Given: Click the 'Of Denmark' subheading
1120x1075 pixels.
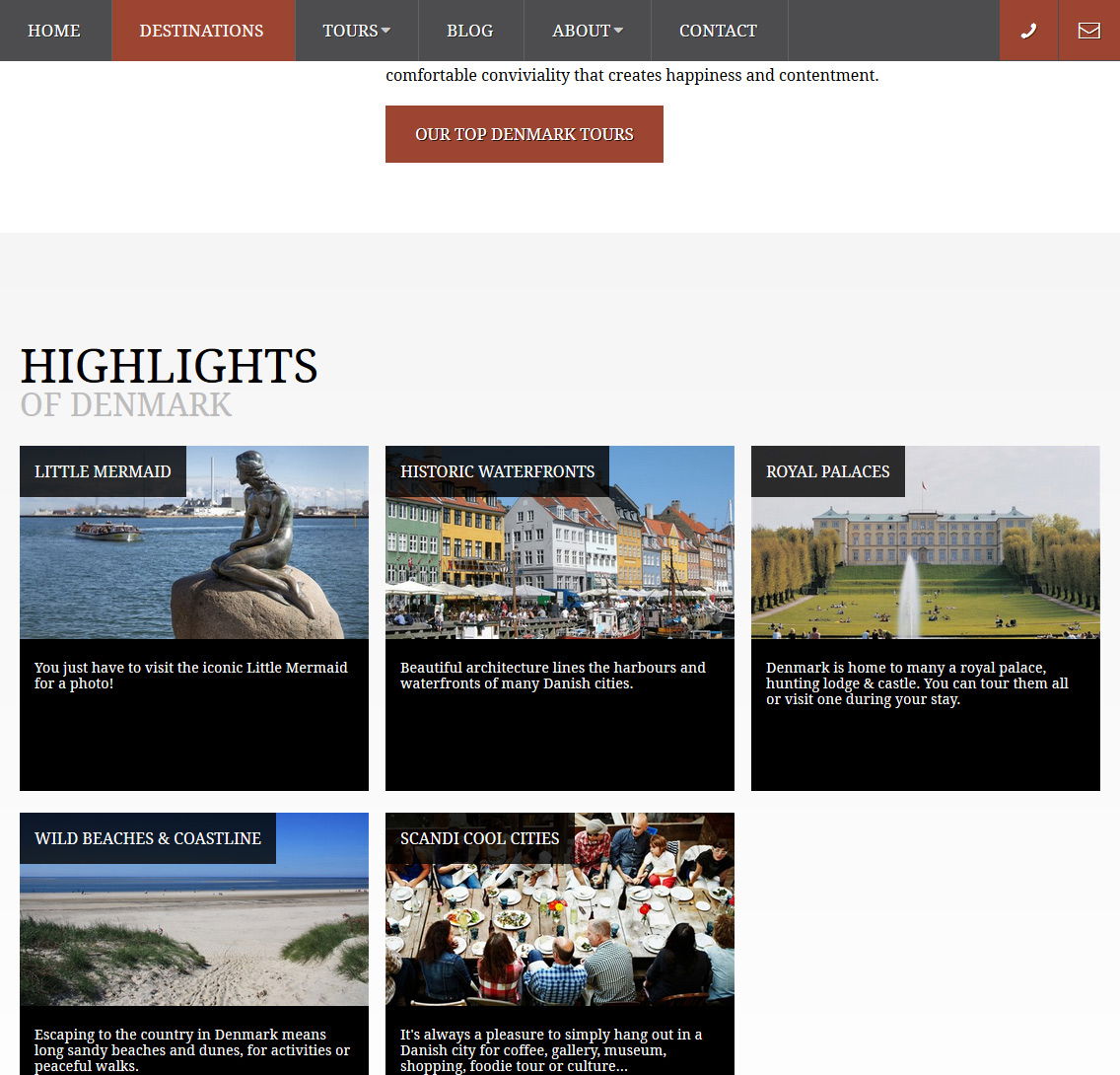Looking at the screenshot, I should (x=126, y=405).
